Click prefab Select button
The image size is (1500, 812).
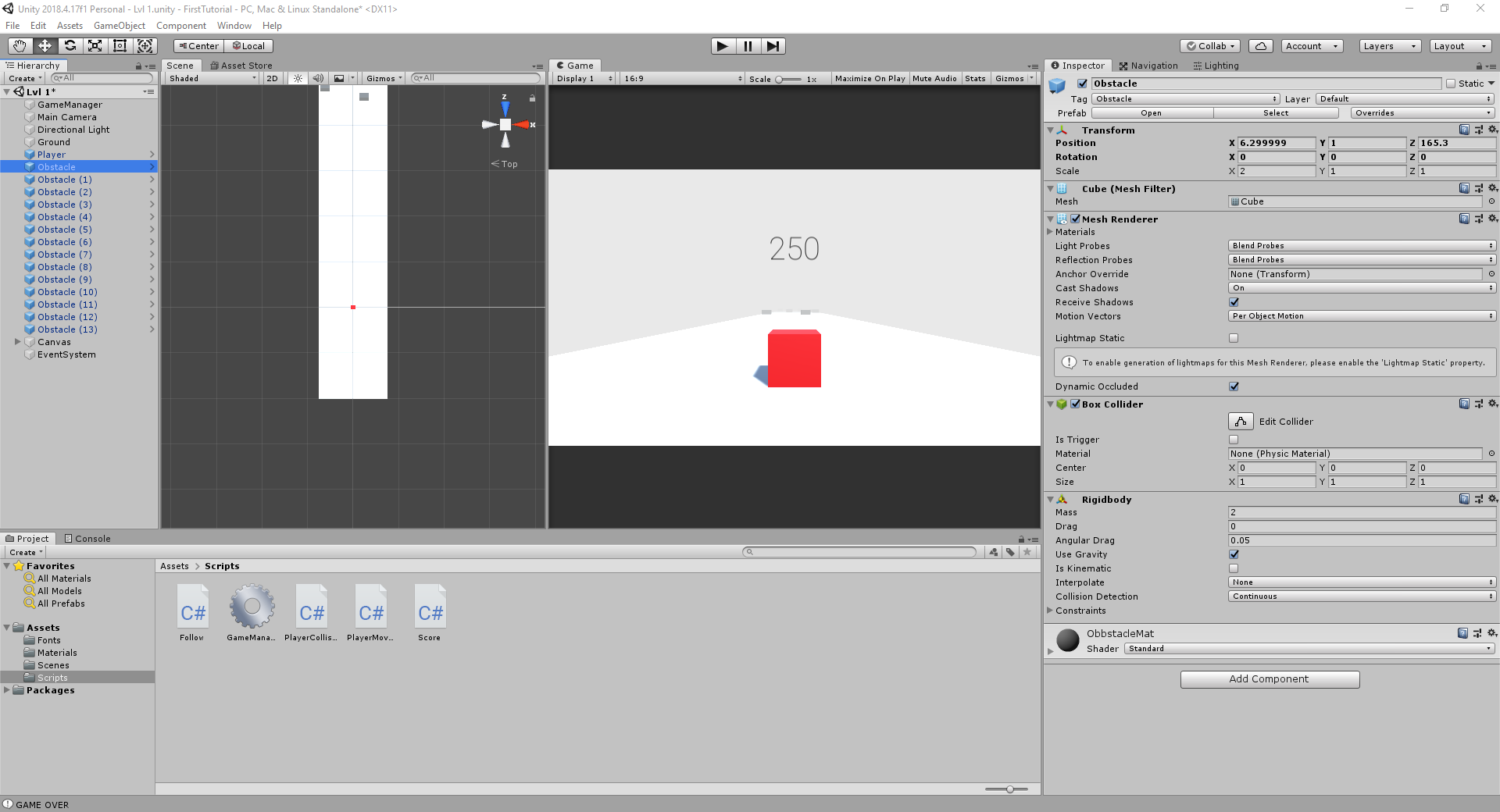(x=1276, y=113)
